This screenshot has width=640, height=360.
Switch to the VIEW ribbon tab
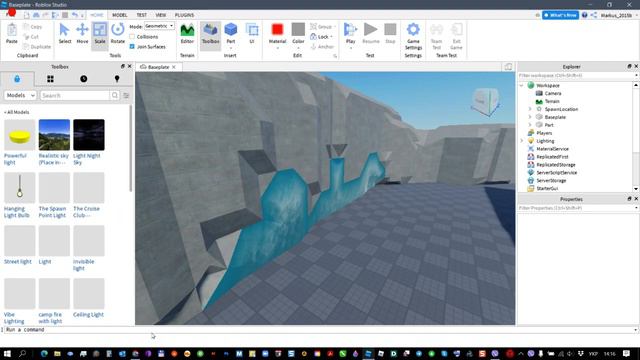tap(161, 15)
